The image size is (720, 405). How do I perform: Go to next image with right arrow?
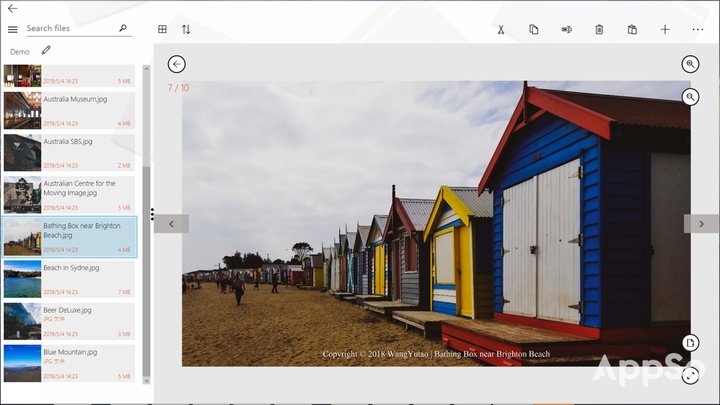tap(701, 224)
